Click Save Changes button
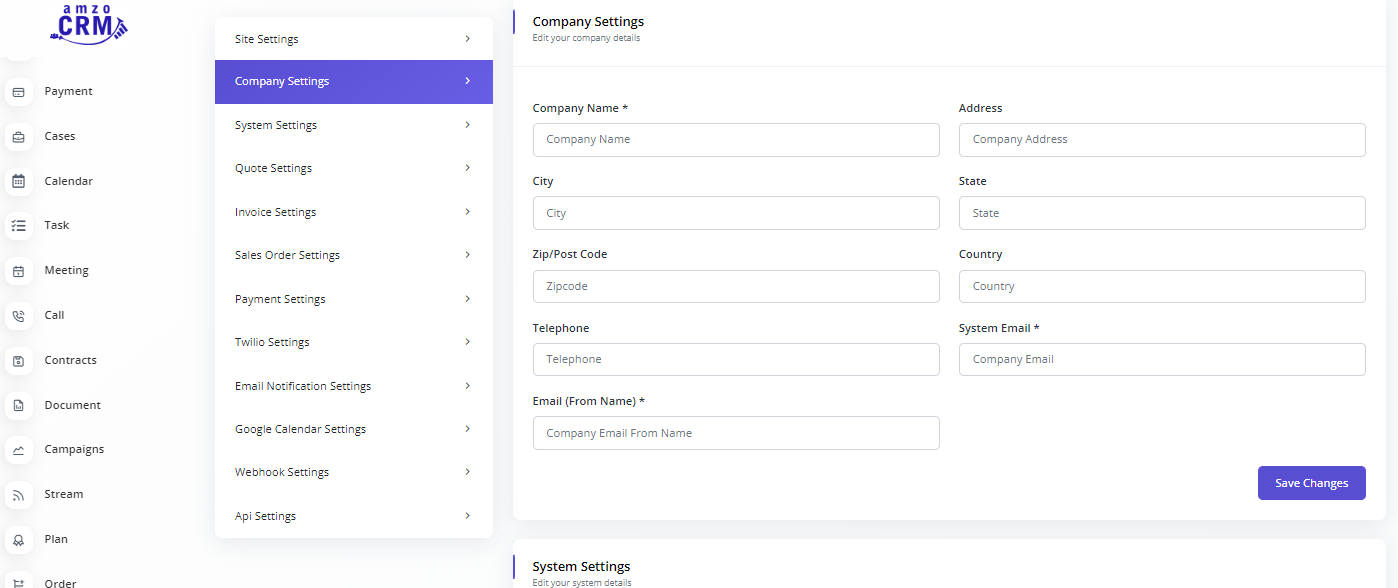This screenshot has width=1398, height=588. click(1311, 483)
